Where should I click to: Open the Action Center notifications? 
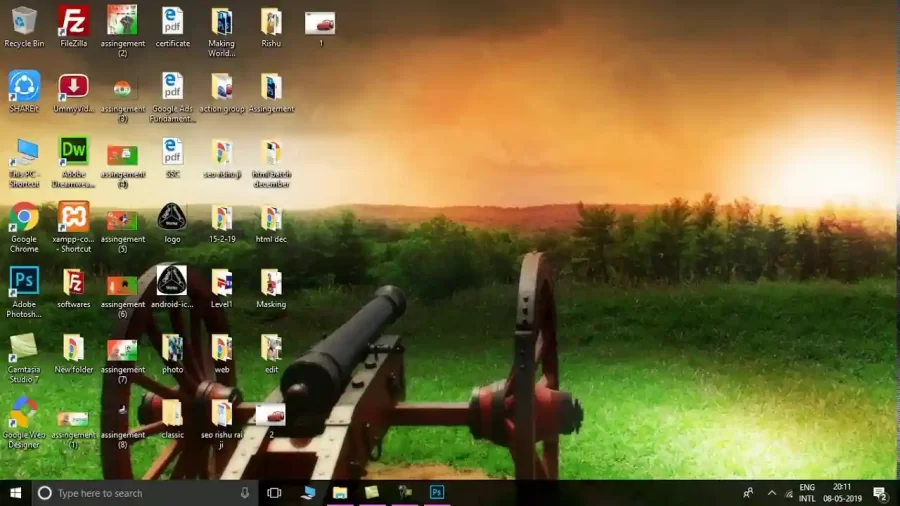880,493
